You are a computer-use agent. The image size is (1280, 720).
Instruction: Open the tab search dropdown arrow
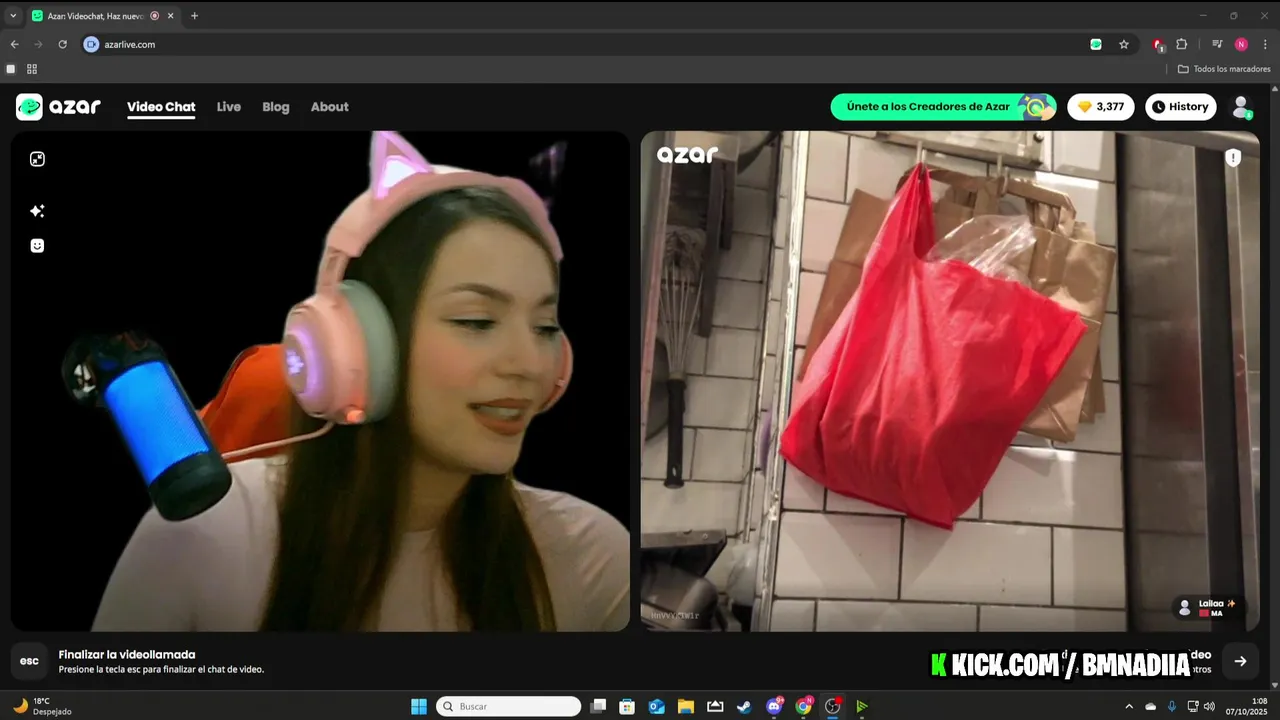pyautogui.click(x=13, y=16)
